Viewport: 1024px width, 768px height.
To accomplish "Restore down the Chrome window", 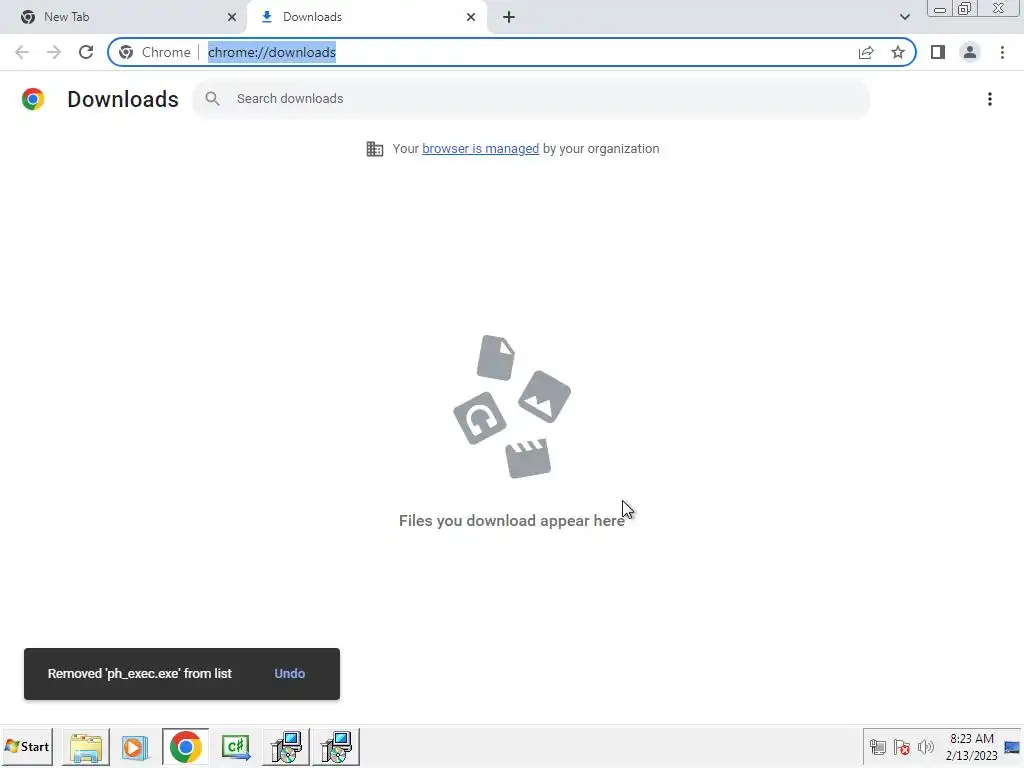I will 965,9.
